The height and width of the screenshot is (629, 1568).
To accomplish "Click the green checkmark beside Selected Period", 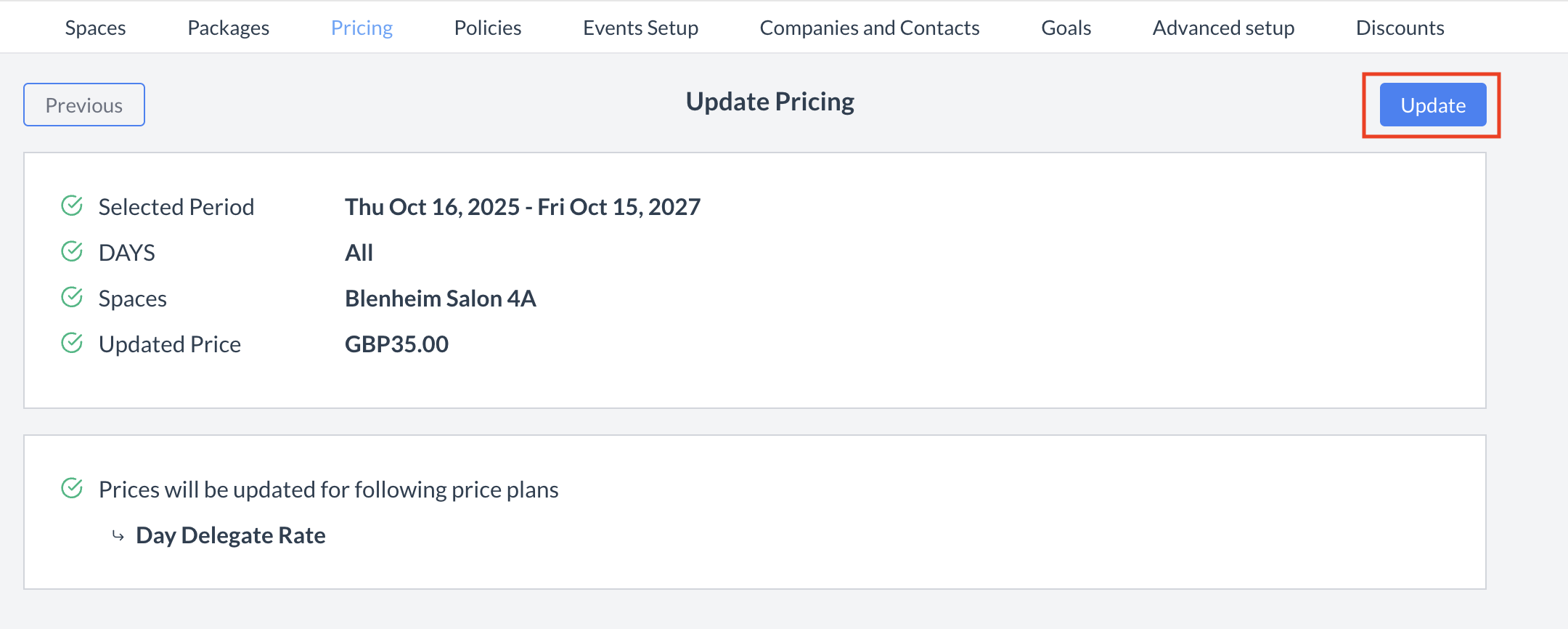I will pyautogui.click(x=71, y=206).
